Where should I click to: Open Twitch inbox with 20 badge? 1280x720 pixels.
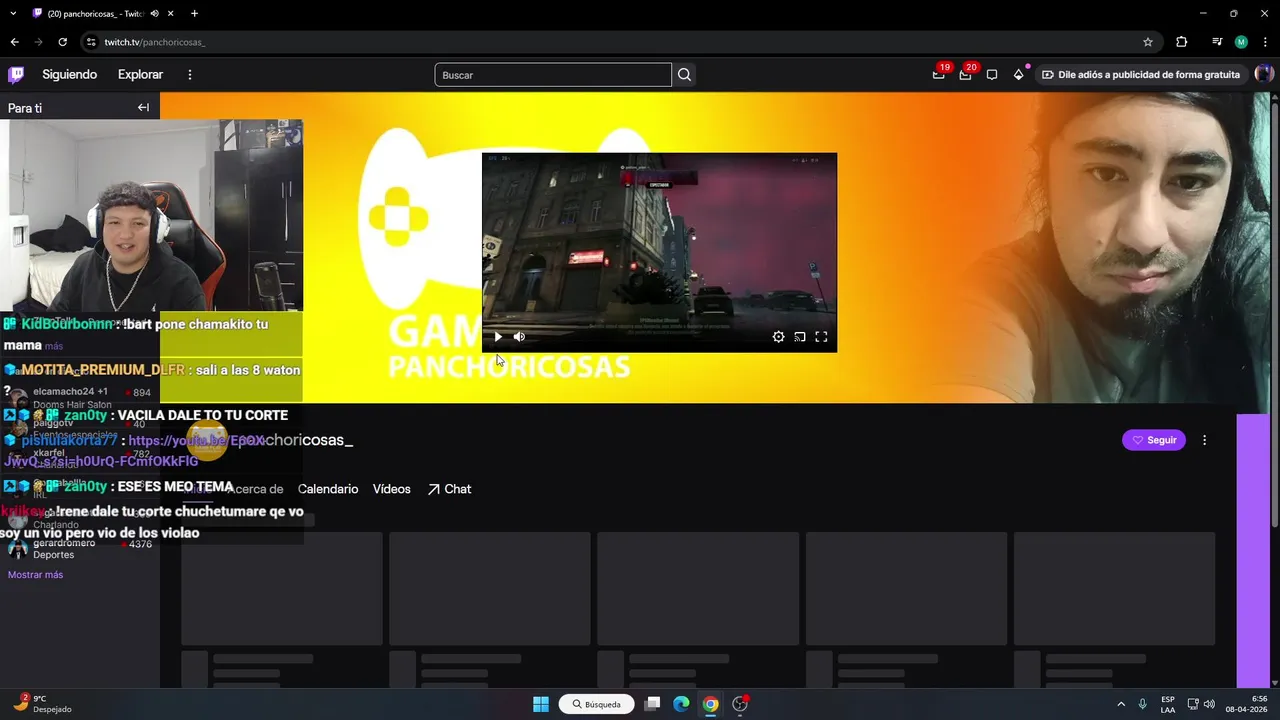pyautogui.click(x=965, y=74)
